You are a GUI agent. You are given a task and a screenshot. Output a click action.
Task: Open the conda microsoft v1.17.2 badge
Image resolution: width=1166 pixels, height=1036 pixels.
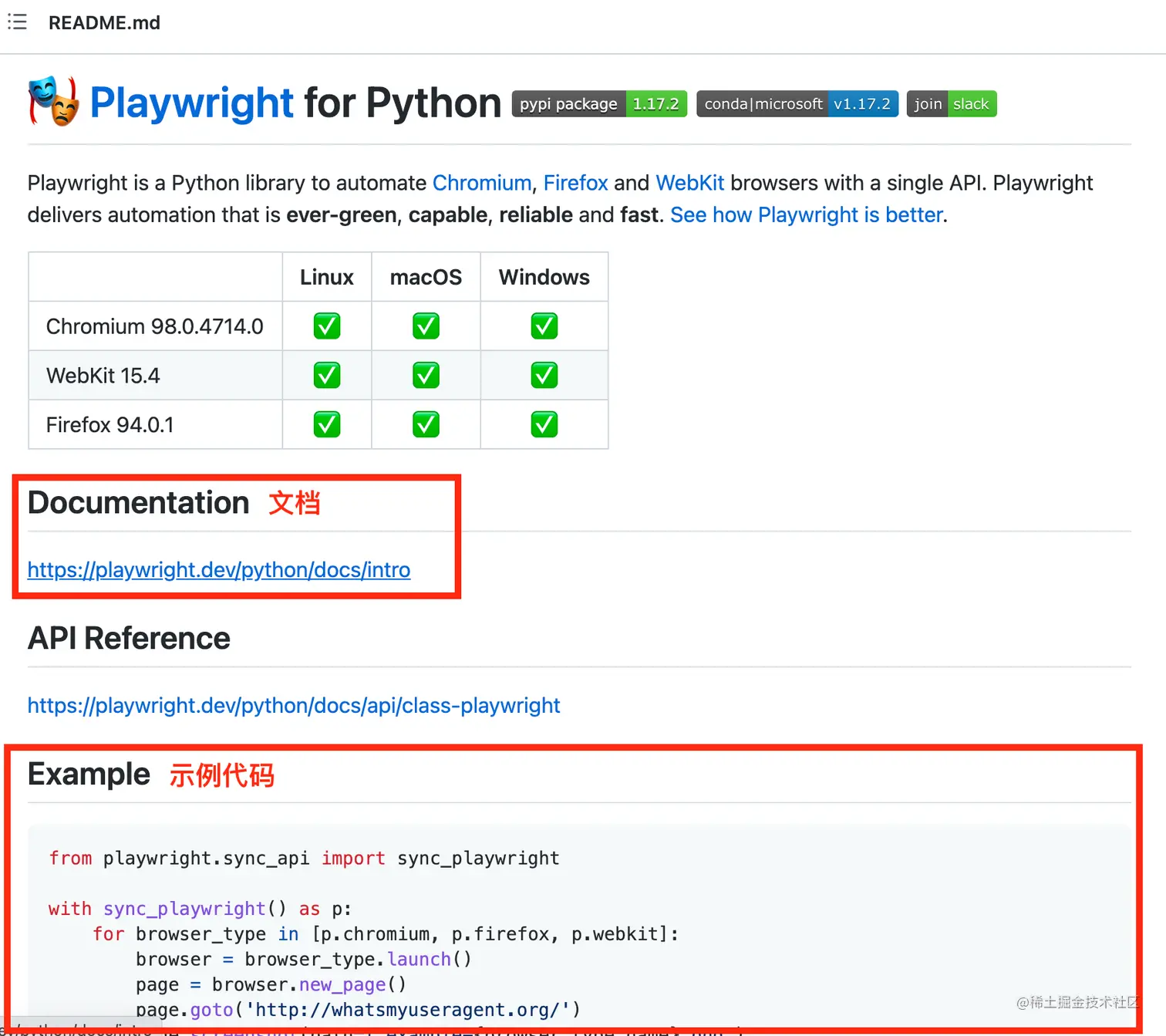[797, 103]
